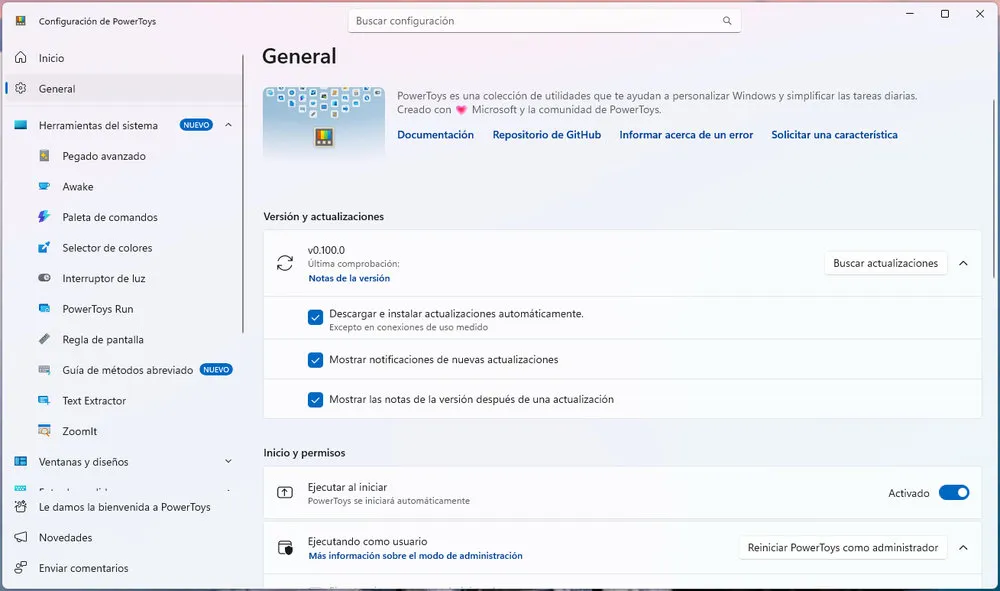This screenshot has height=591, width=1000.
Task: Click the Paleta de comandos lightning icon
Action: (x=44, y=217)
